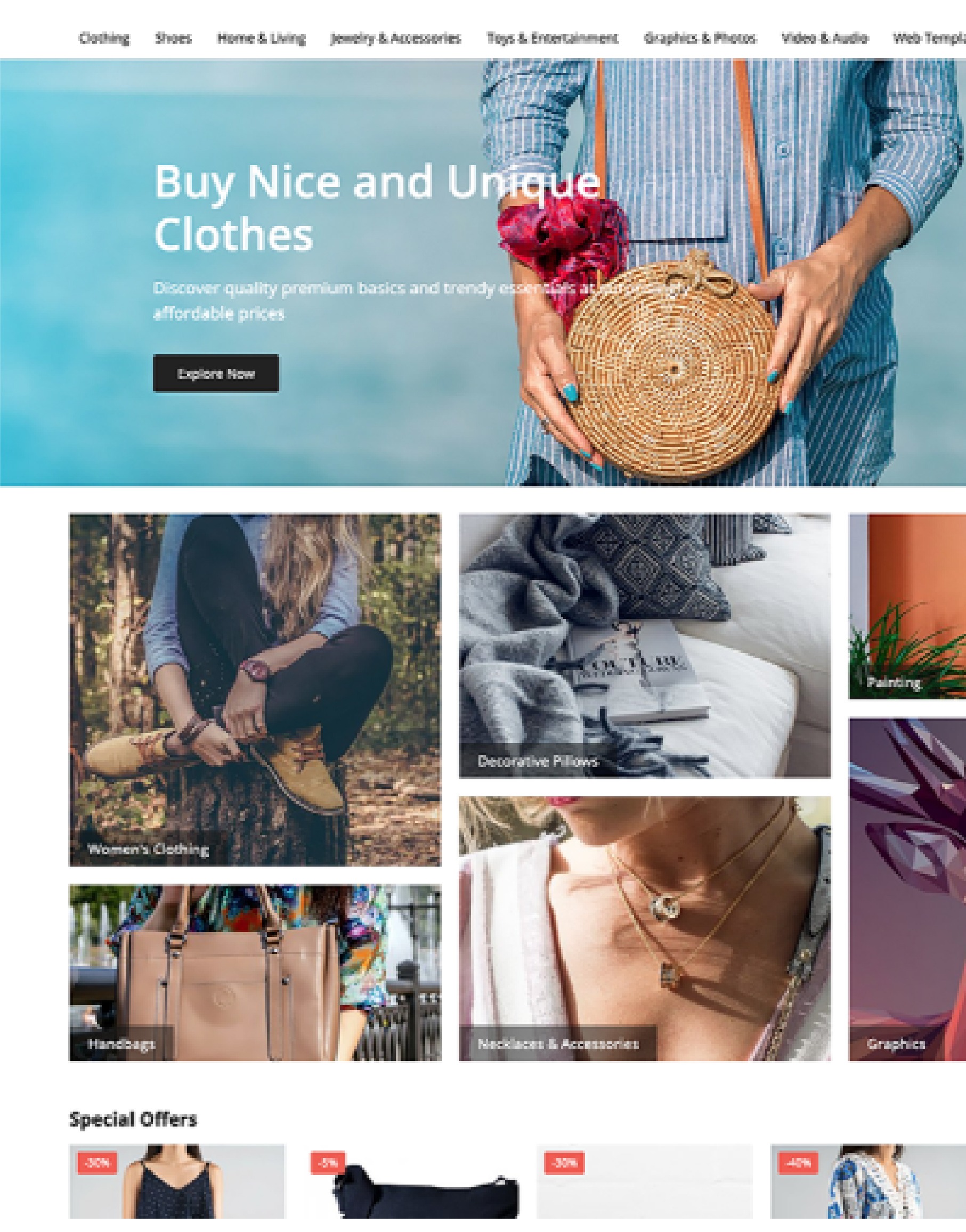
Task: Open the Women's Clothing category tile
Action: [x=255, y=689]
